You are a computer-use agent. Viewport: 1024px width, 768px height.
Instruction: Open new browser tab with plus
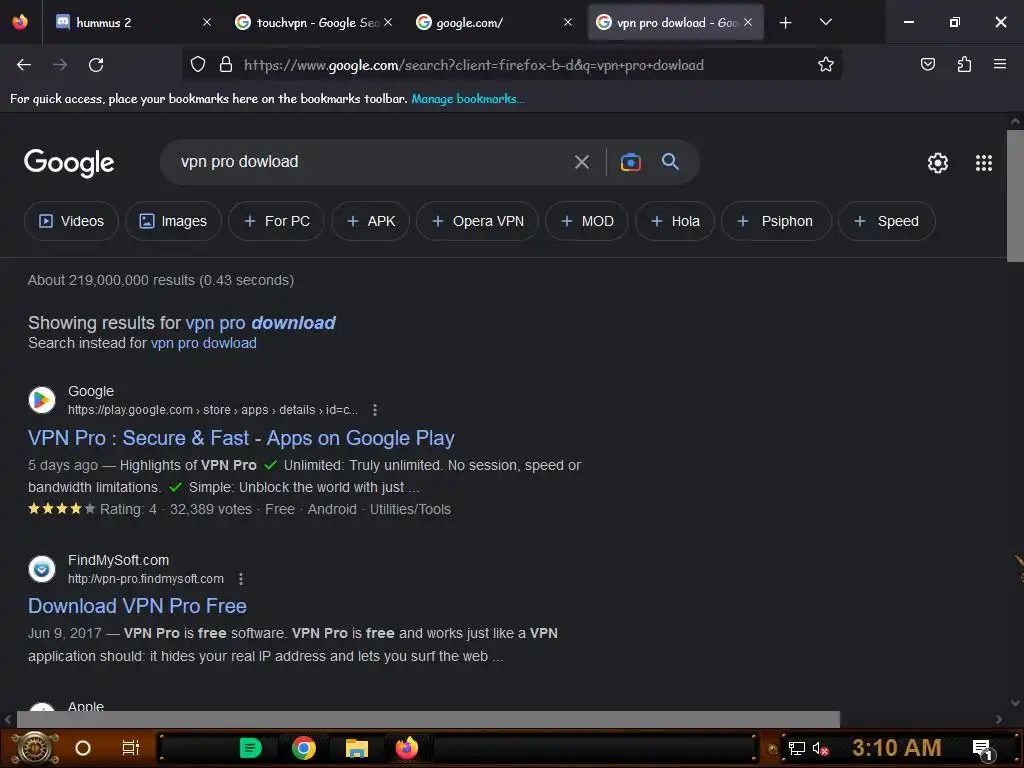click(x=785, y=23)
